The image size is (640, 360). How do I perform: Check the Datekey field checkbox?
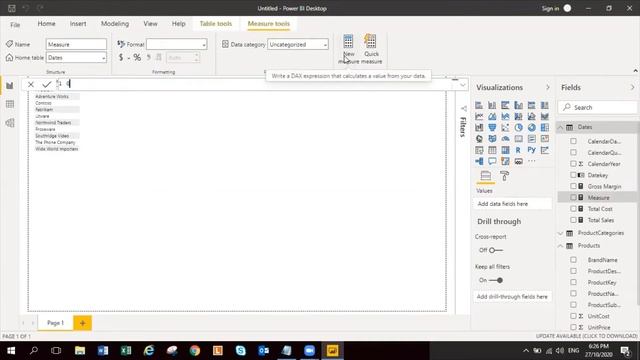coord(573,175)
